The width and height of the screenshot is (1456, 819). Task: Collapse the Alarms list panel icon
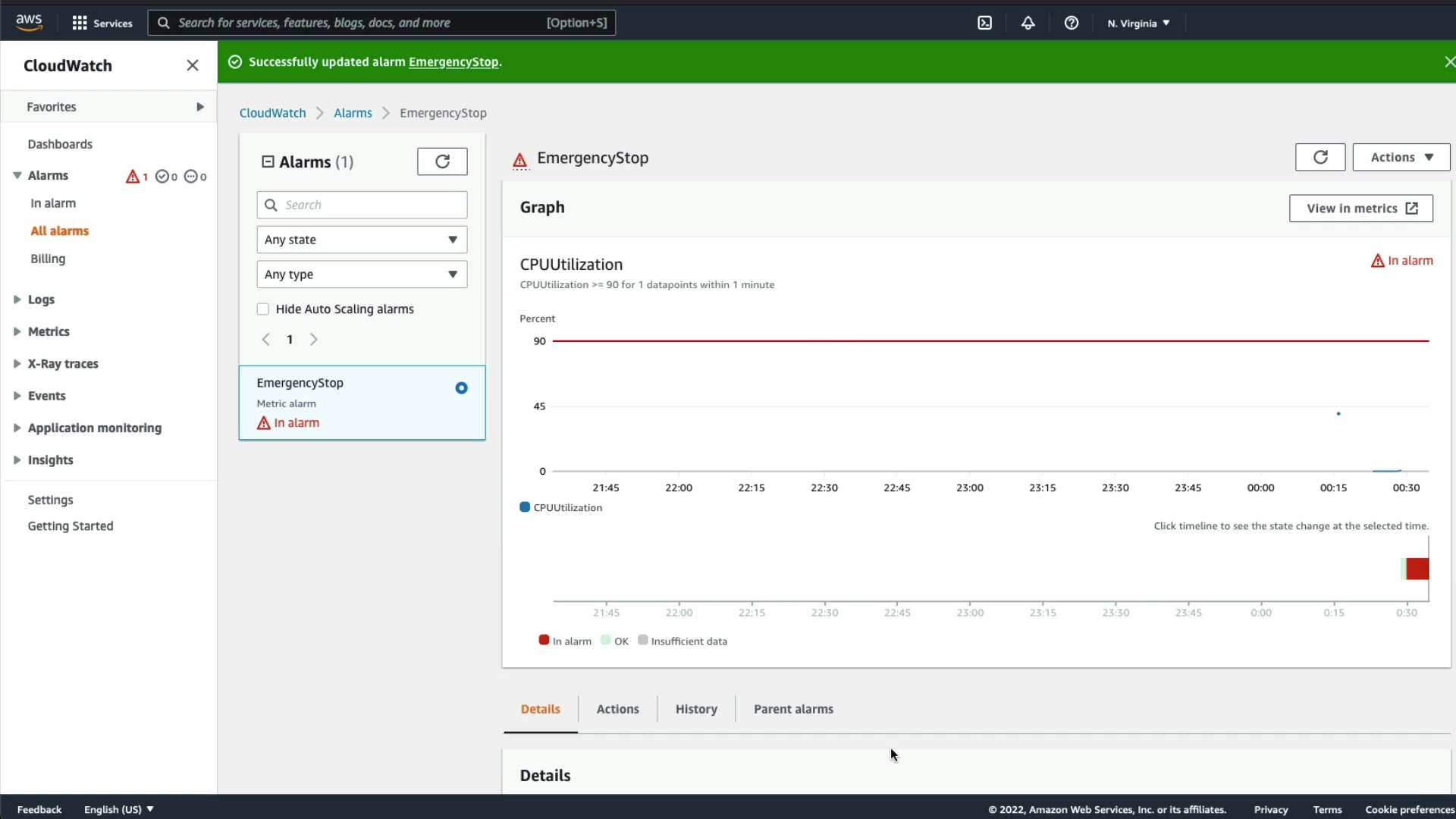point(268,162)
